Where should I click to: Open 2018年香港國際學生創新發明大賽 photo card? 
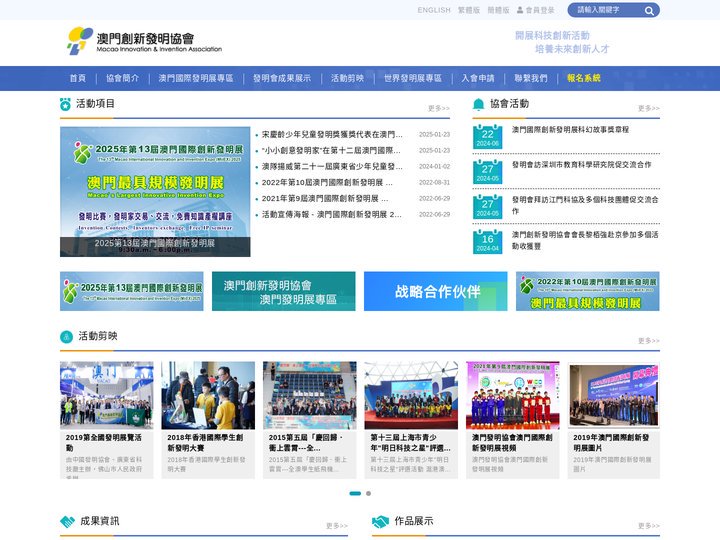(208, 420)
